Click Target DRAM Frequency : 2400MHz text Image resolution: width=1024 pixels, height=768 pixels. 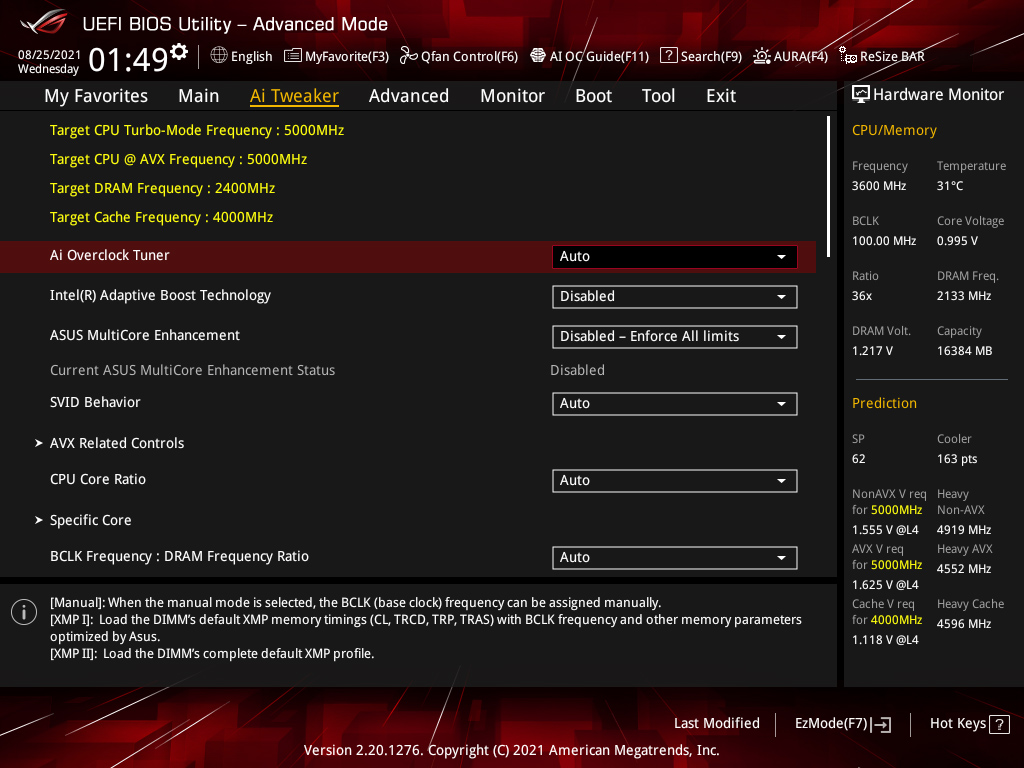pyautogui.click(x=163, y=188)
